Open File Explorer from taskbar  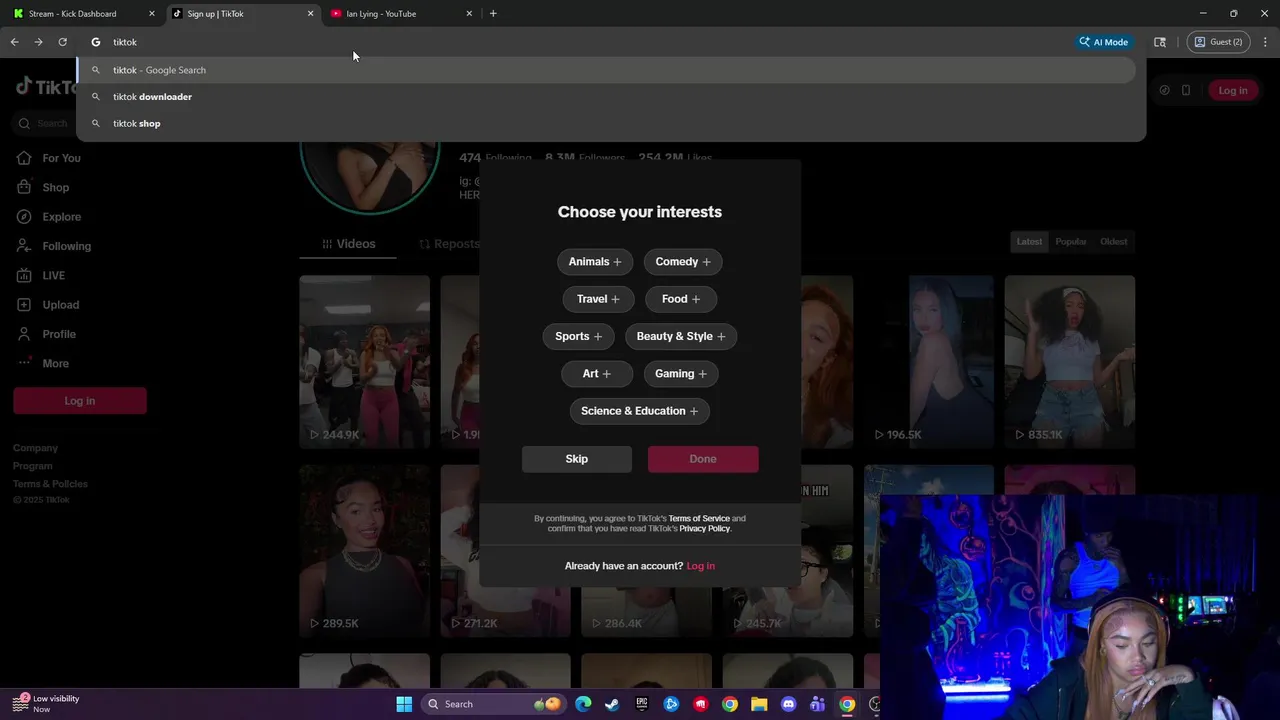coord(759,704)
